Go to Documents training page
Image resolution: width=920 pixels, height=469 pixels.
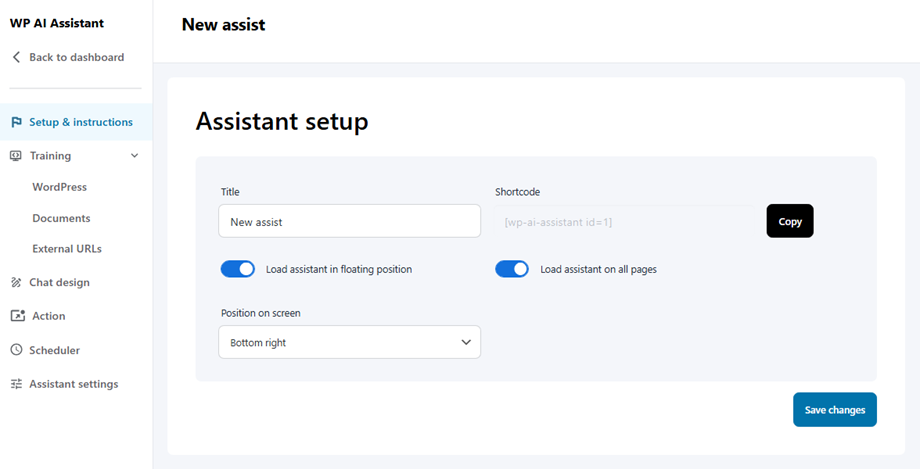click(61, 218)
